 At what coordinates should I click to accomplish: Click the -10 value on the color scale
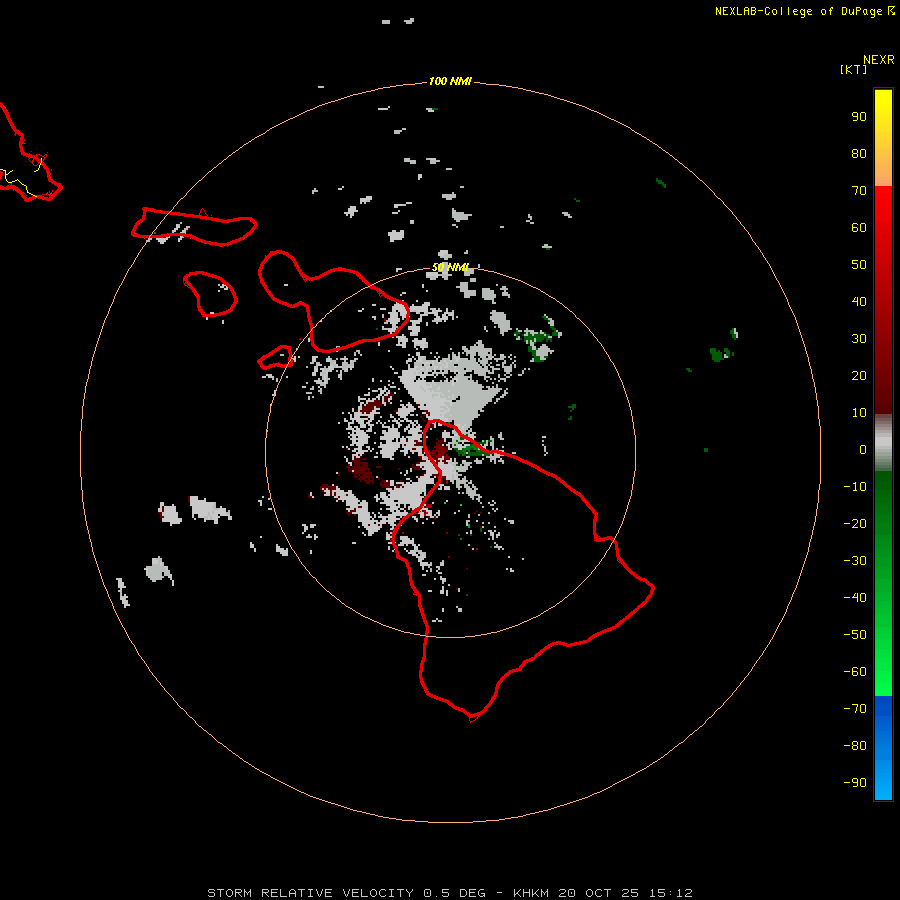pyautogui.click(x=855, y=487)
